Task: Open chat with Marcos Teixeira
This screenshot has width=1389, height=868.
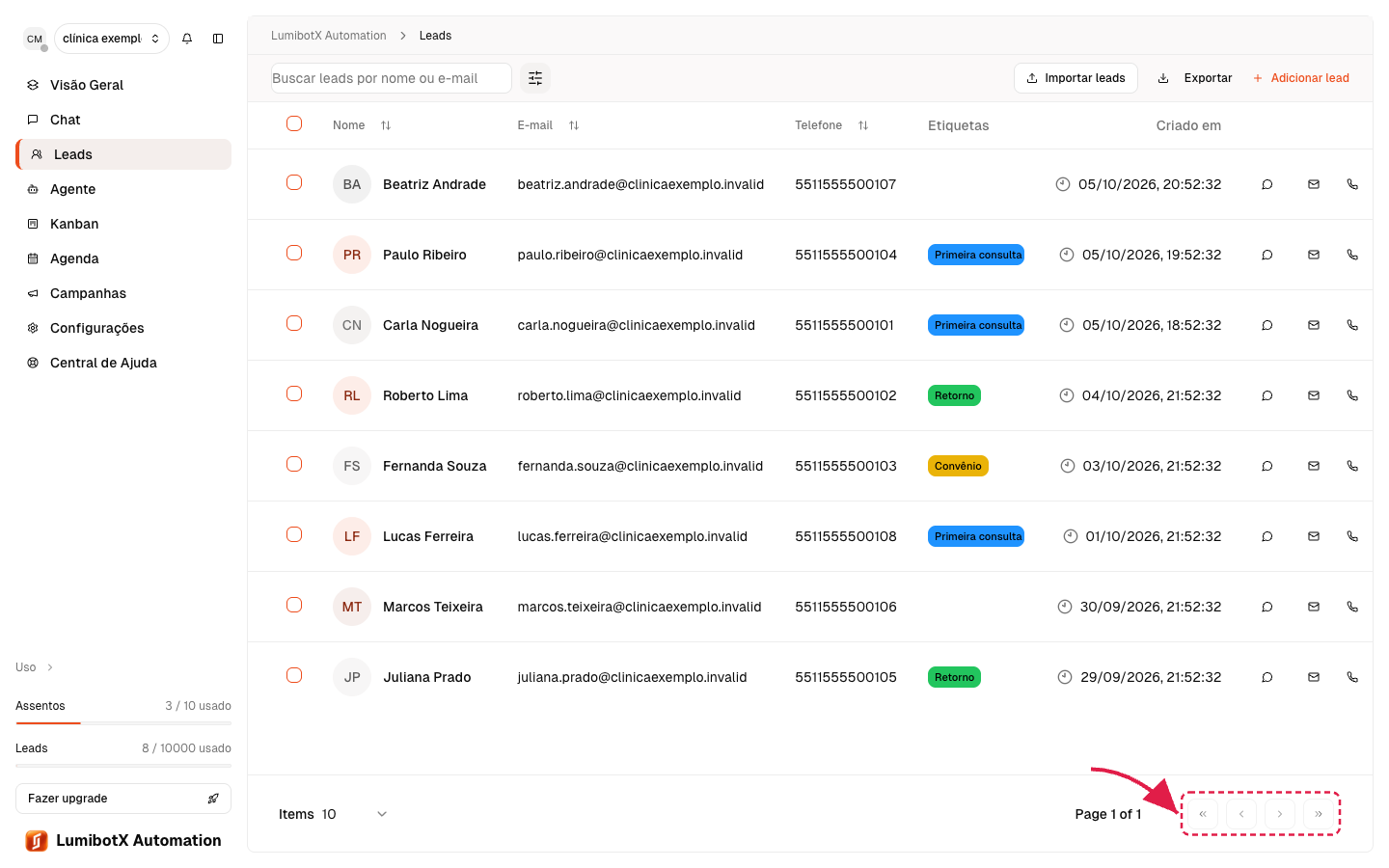Action: 1267,607
